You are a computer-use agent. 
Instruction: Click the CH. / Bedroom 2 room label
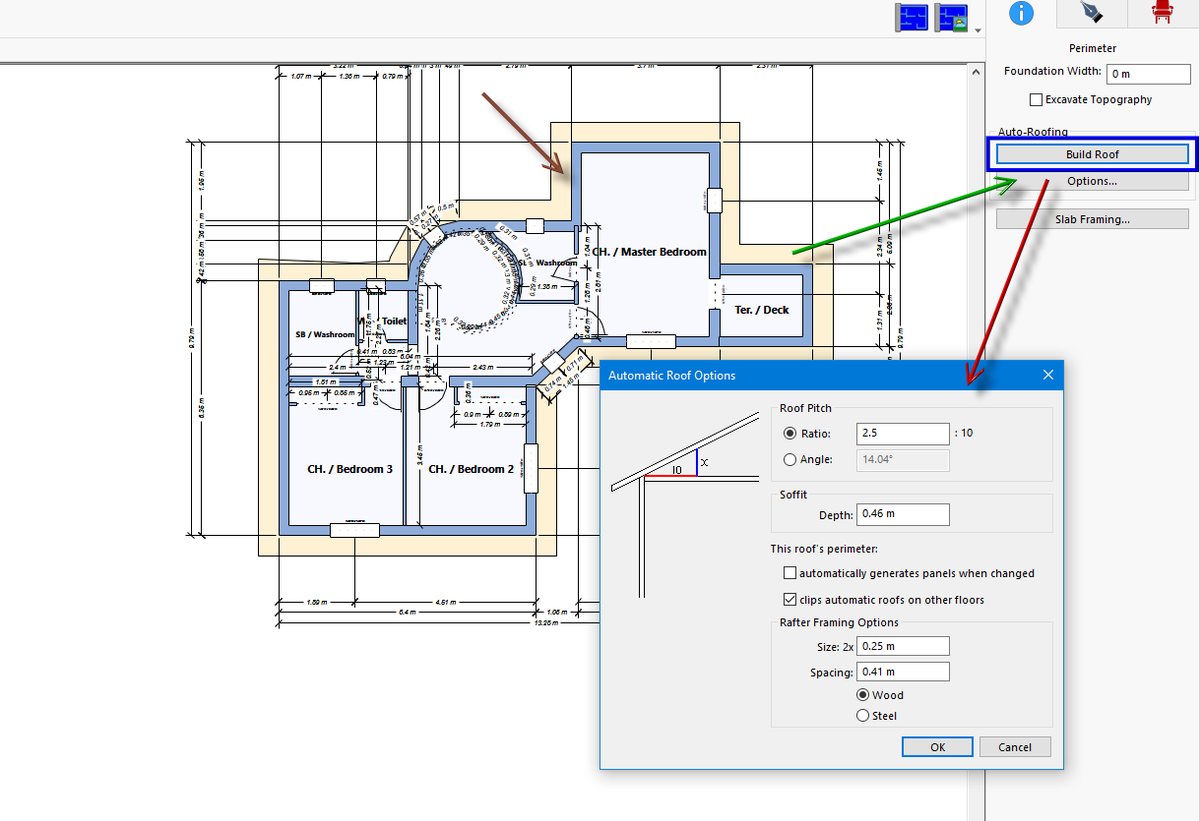pos(471,469)
